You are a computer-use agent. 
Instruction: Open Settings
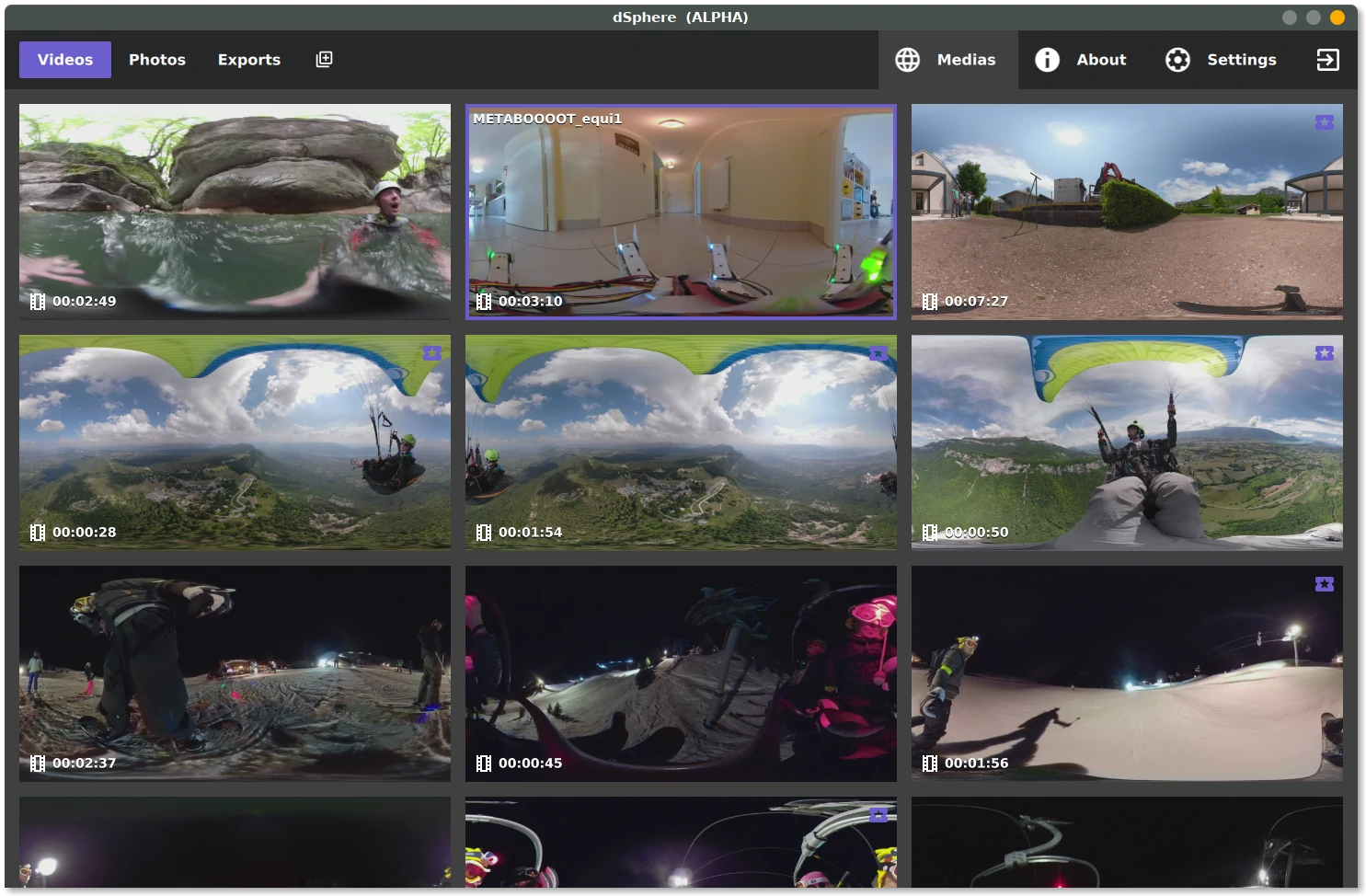coord(1222,60)
